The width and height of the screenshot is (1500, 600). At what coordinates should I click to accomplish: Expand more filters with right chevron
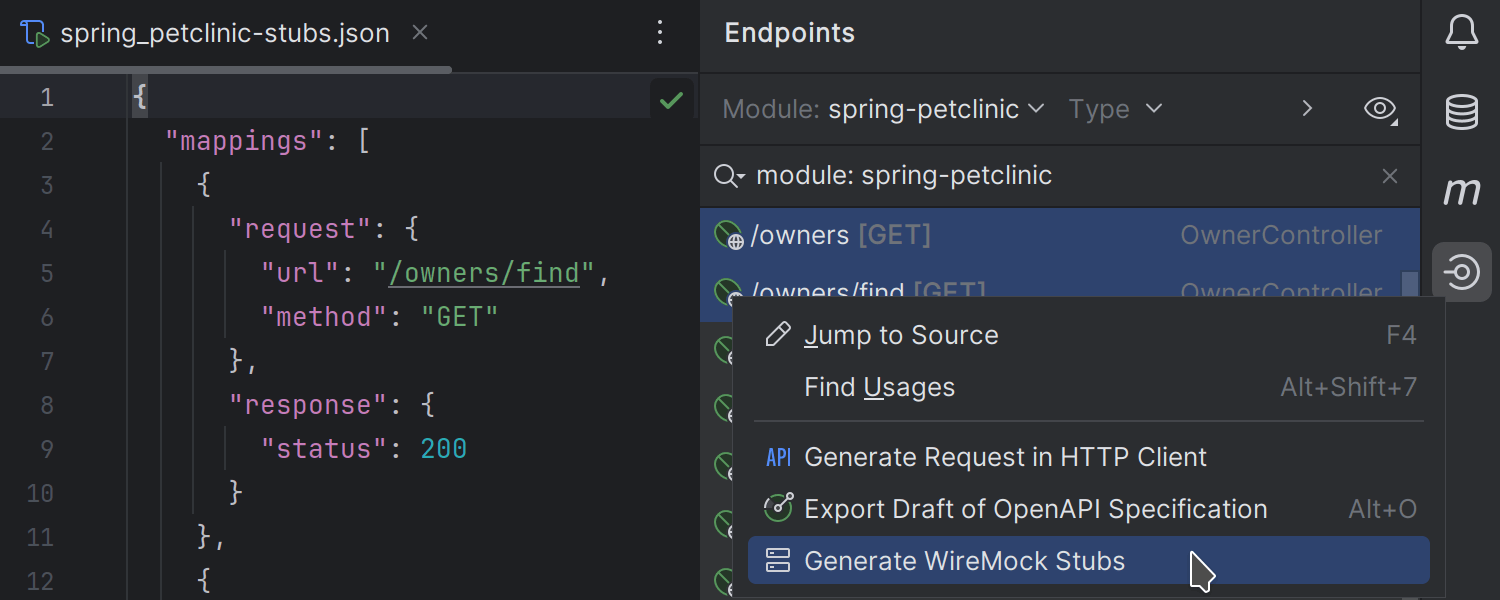[1306, 109]
